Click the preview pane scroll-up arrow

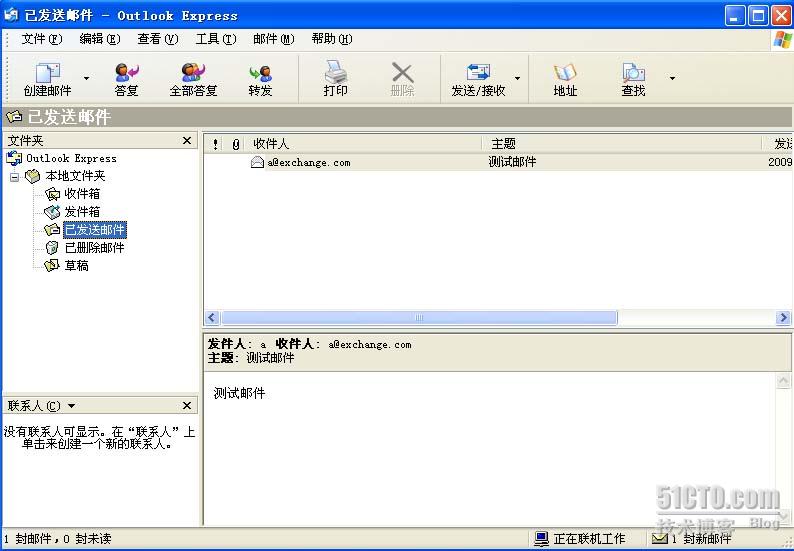(783, 381)
